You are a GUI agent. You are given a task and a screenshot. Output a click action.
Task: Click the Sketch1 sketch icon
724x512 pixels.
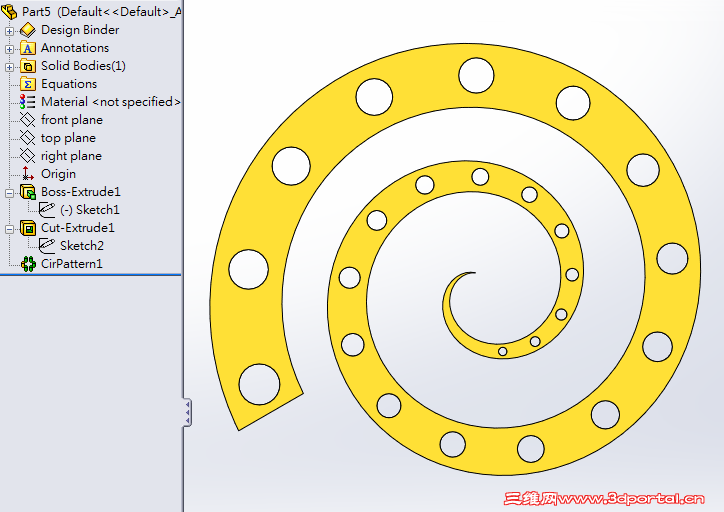tap(47, 210)
